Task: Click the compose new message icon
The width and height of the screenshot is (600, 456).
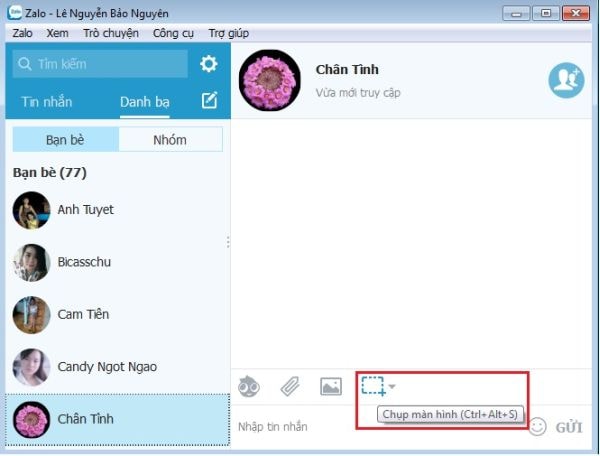Action: tap(210, 101)
